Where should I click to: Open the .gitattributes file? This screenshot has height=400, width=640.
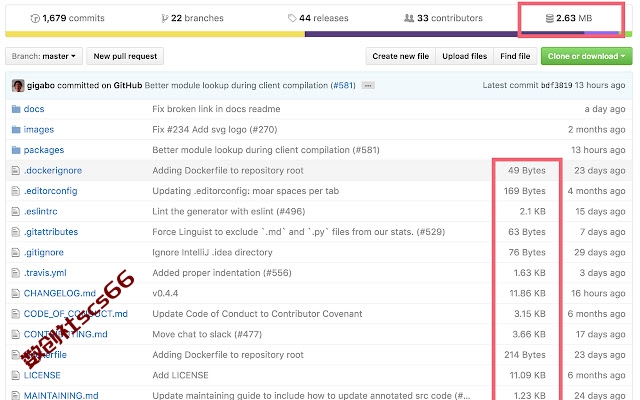[x=51, y=232]
